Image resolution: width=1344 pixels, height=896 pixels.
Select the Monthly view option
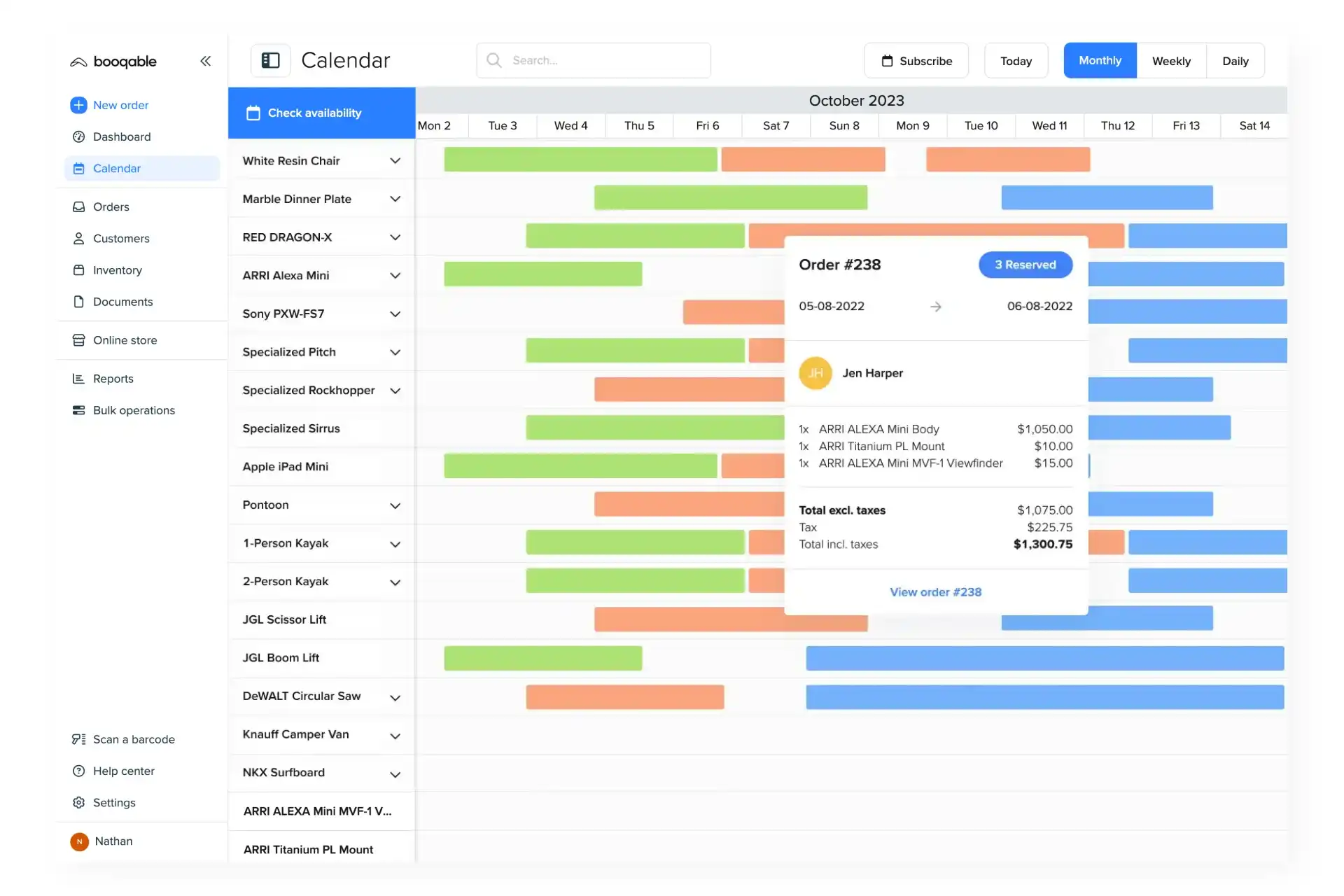[1100, 61]
